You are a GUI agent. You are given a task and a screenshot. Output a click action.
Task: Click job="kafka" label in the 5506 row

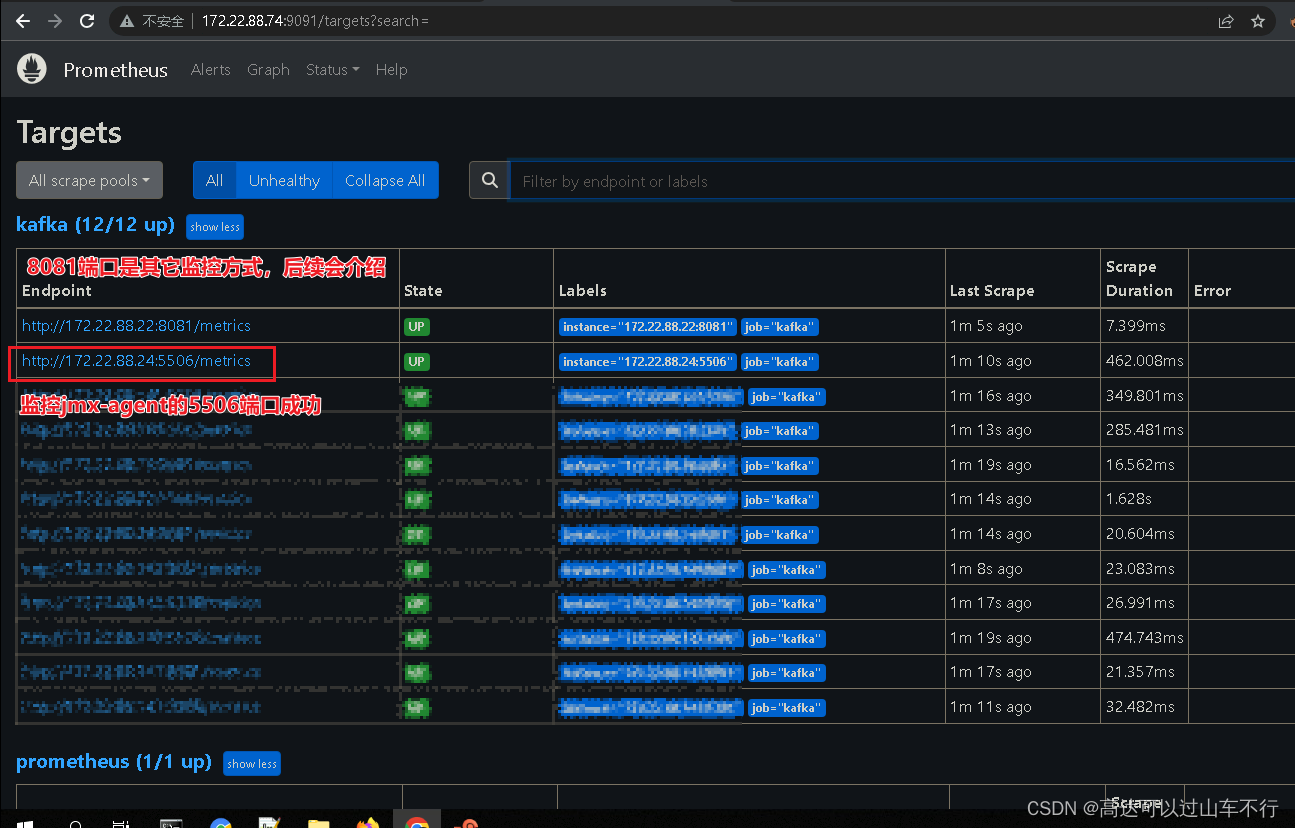779,362
